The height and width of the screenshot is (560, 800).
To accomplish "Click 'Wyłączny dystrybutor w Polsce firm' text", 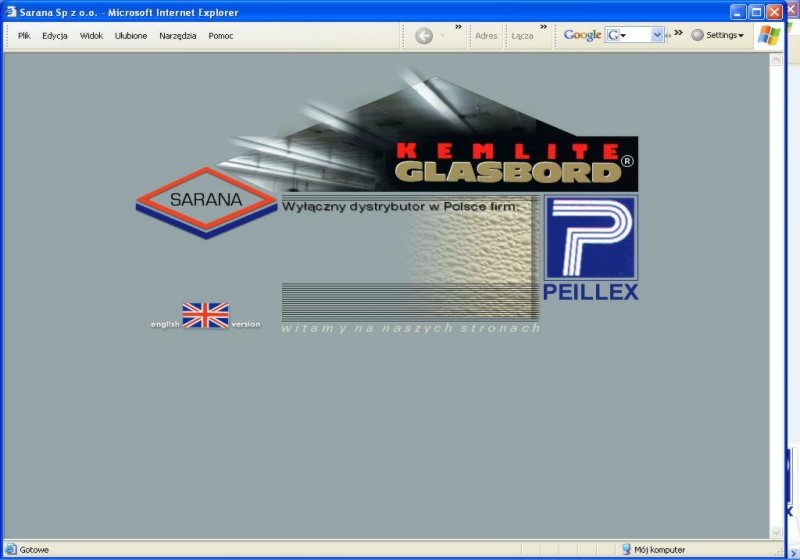I will tap(401, 207).
